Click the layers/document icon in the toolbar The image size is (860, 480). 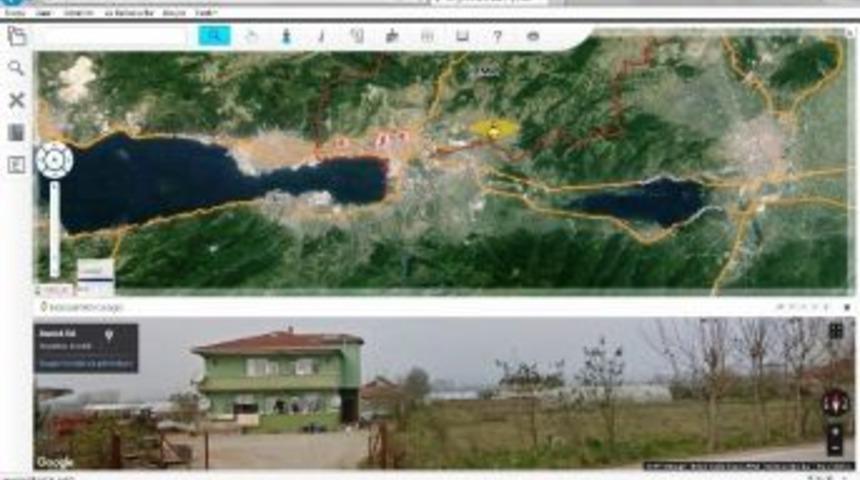357,37
